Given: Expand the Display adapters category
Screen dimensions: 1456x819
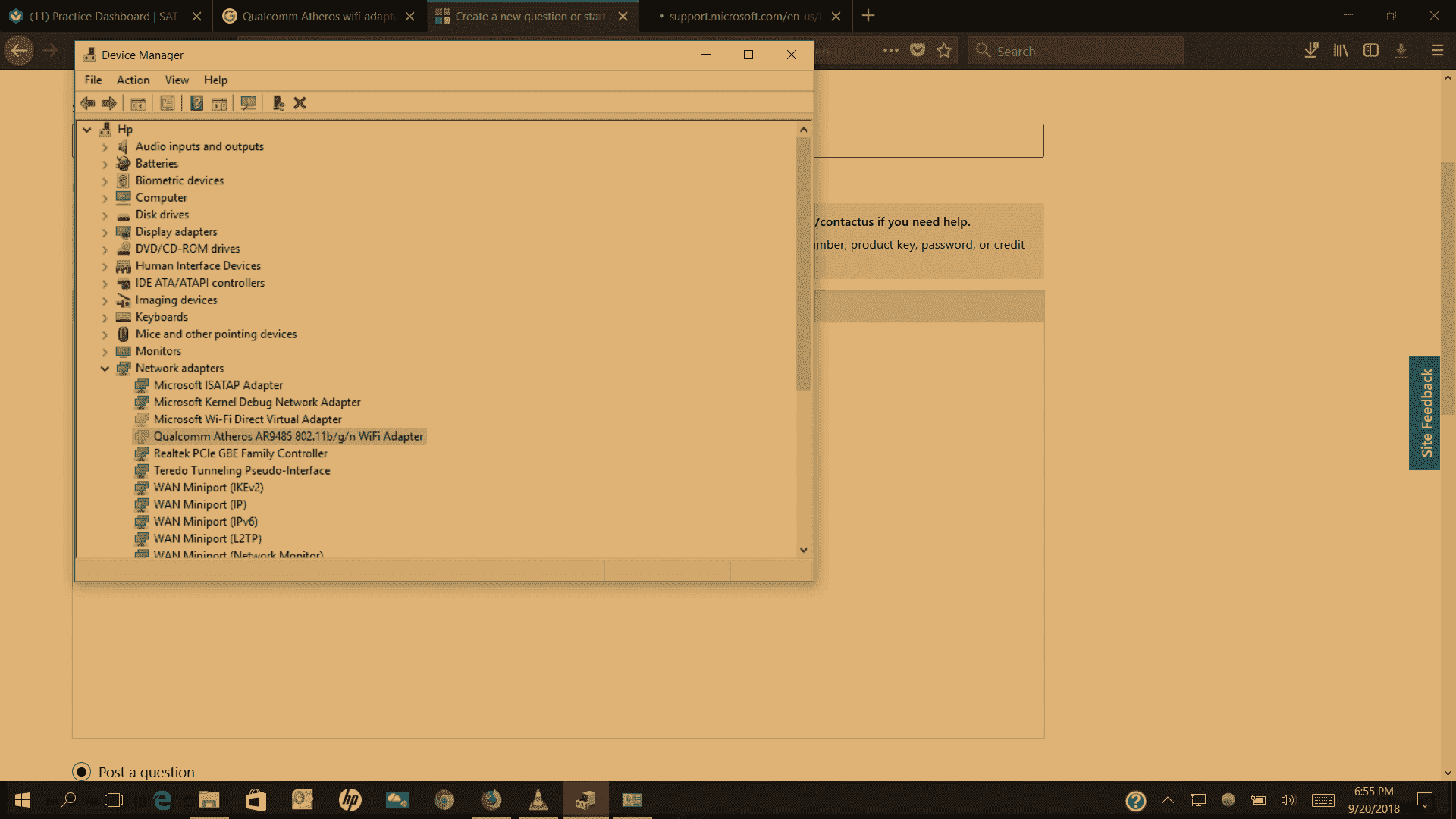Looking at the screenshot, I should pos(105,232).
